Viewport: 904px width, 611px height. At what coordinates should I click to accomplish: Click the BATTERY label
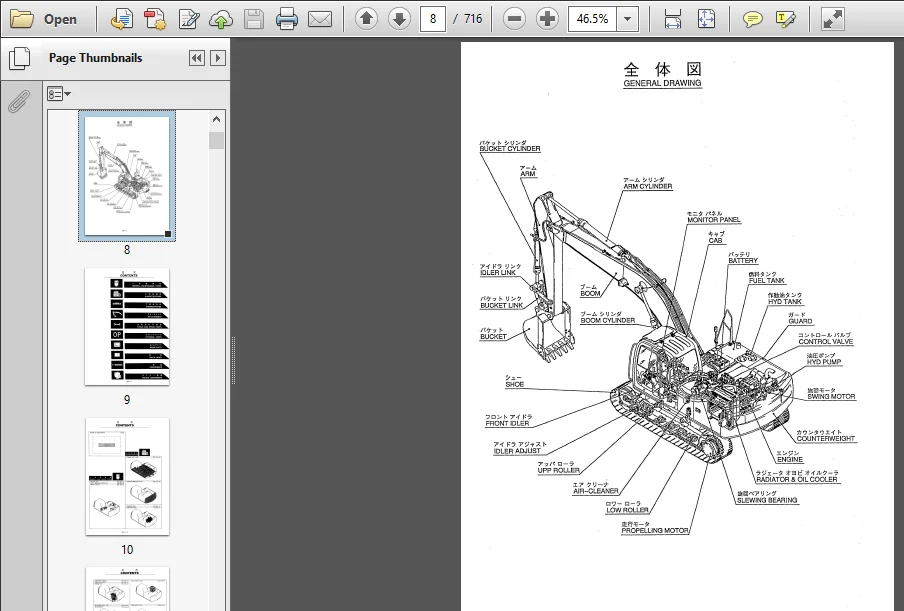(x=743, y=261)
